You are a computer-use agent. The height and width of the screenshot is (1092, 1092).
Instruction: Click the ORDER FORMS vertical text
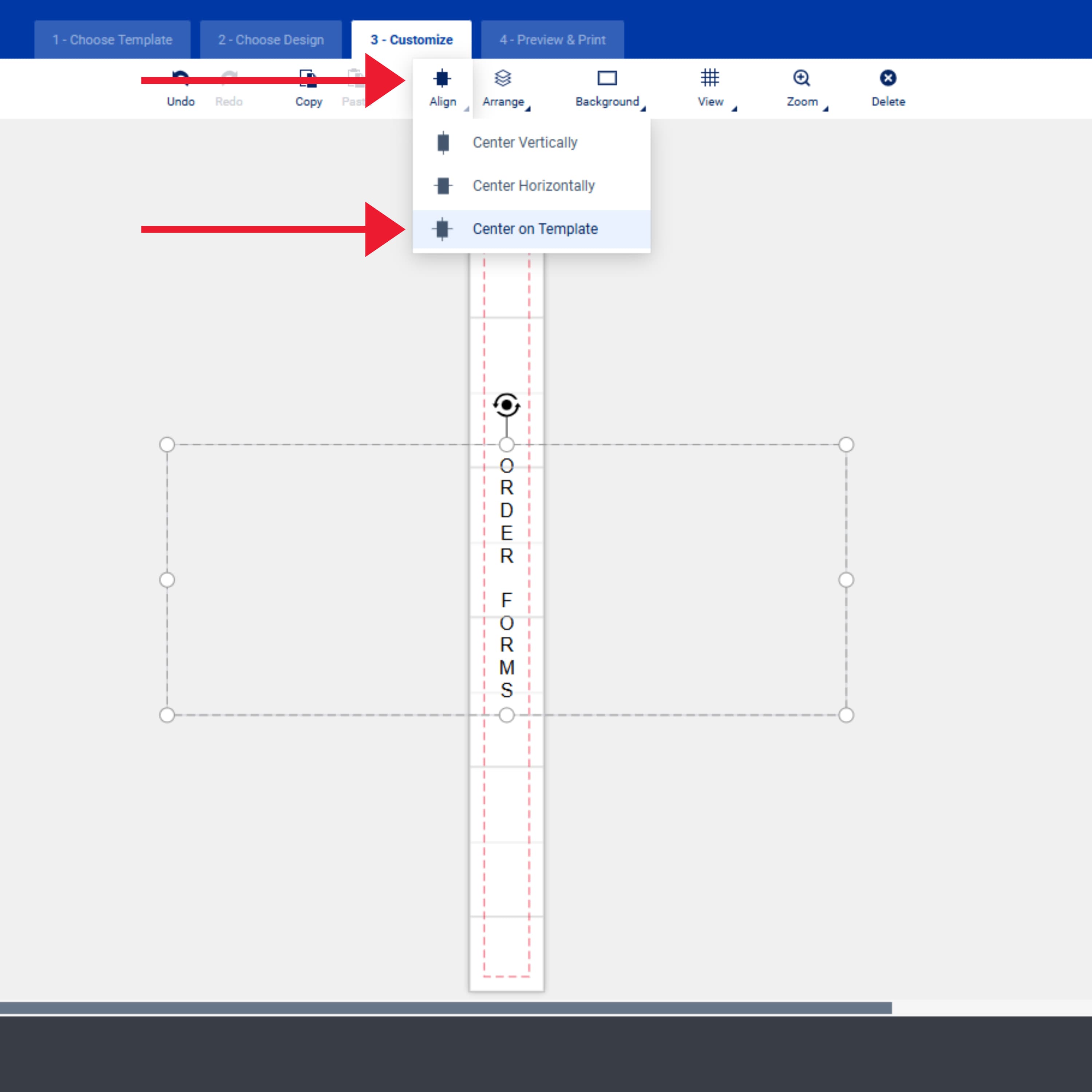506,578
